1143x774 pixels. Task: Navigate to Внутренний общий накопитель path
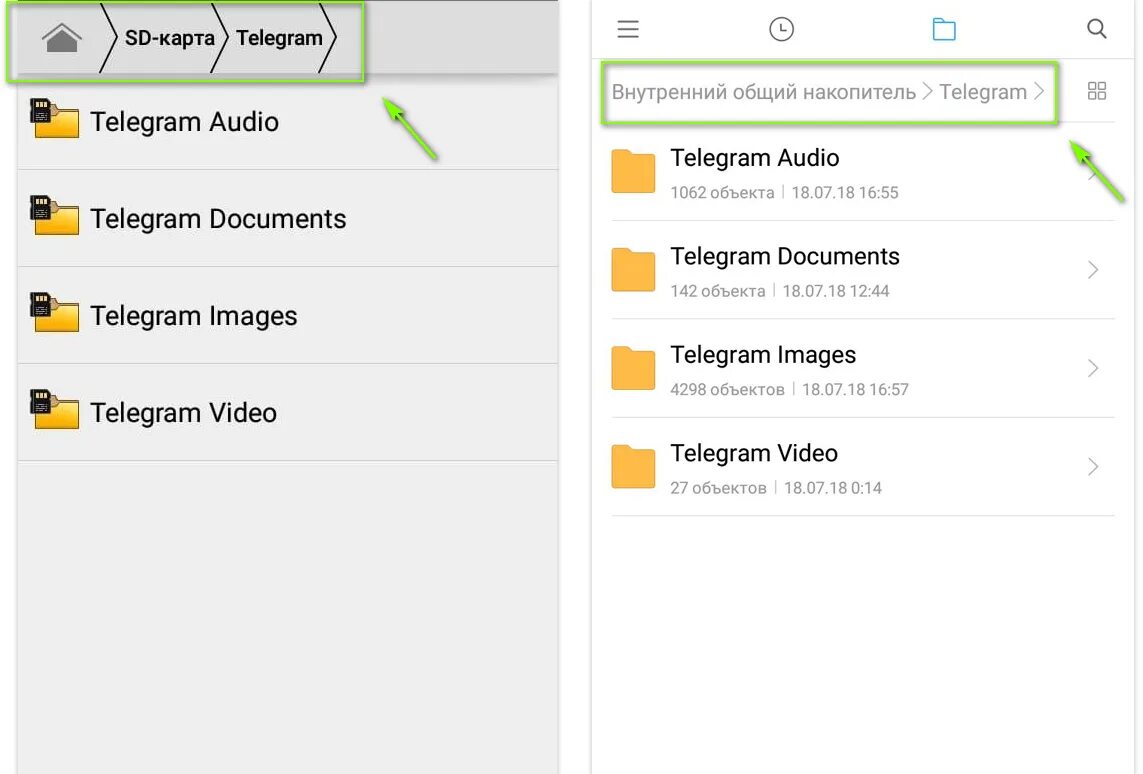(763, 92)
